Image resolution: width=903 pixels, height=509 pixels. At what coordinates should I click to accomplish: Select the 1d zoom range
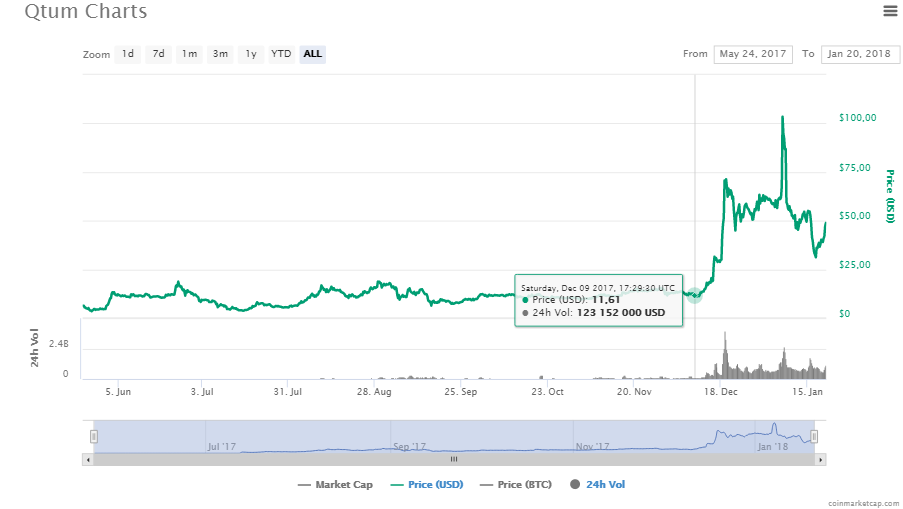pyautogui.click(x=127, y=54)
